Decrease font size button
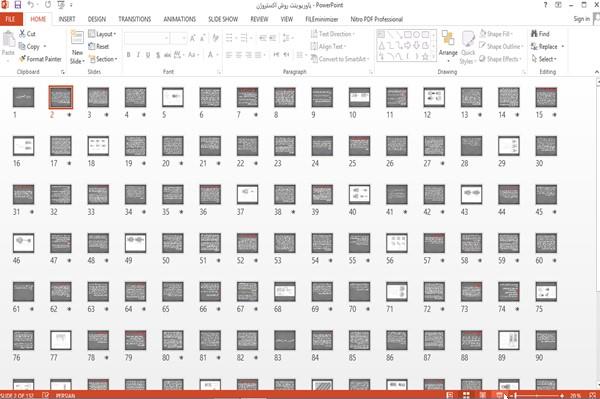Viewport: 600px width, 399px height. tap(203, 38)
